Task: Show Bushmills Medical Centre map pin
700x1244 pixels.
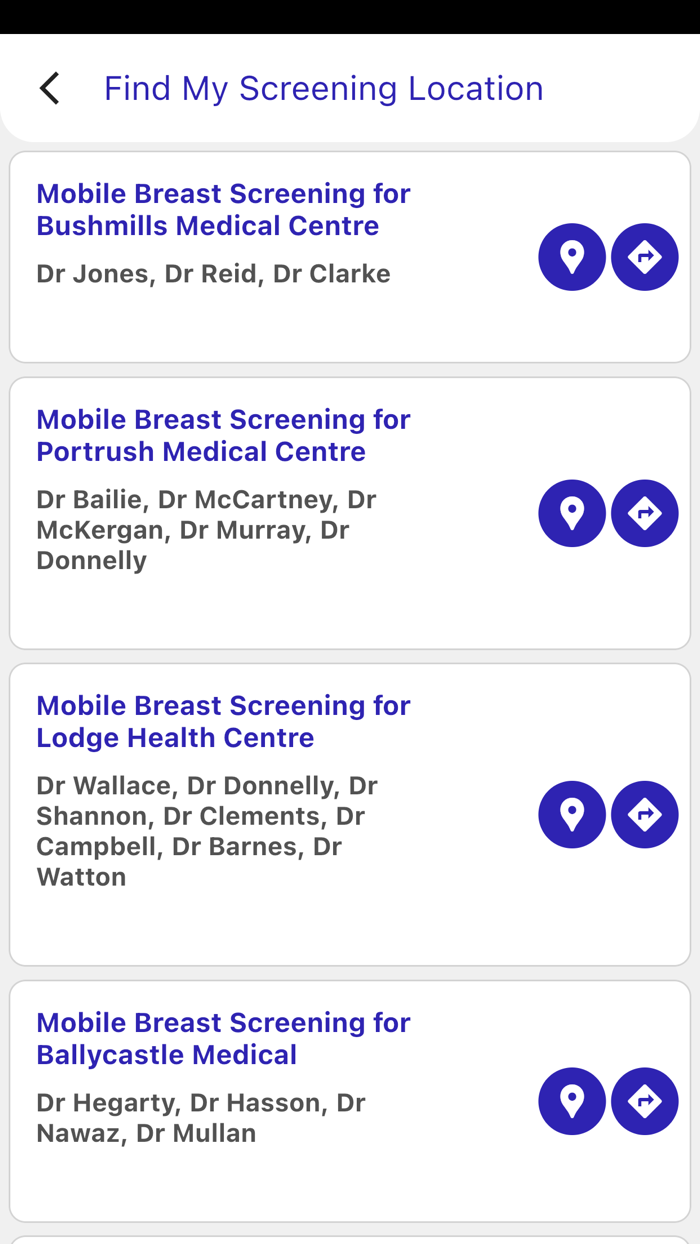Action: click(572, 257)
